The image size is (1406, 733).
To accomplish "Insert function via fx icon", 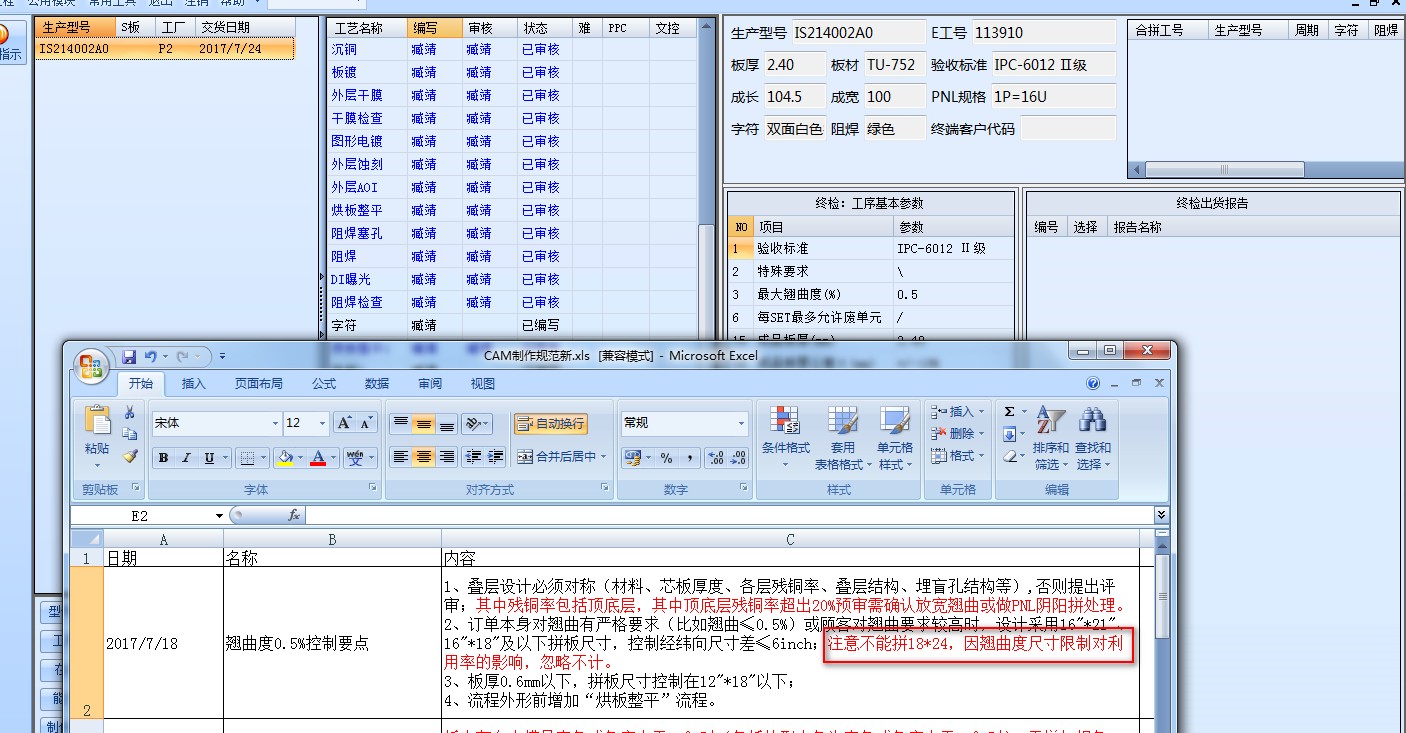I will (293, 515).
